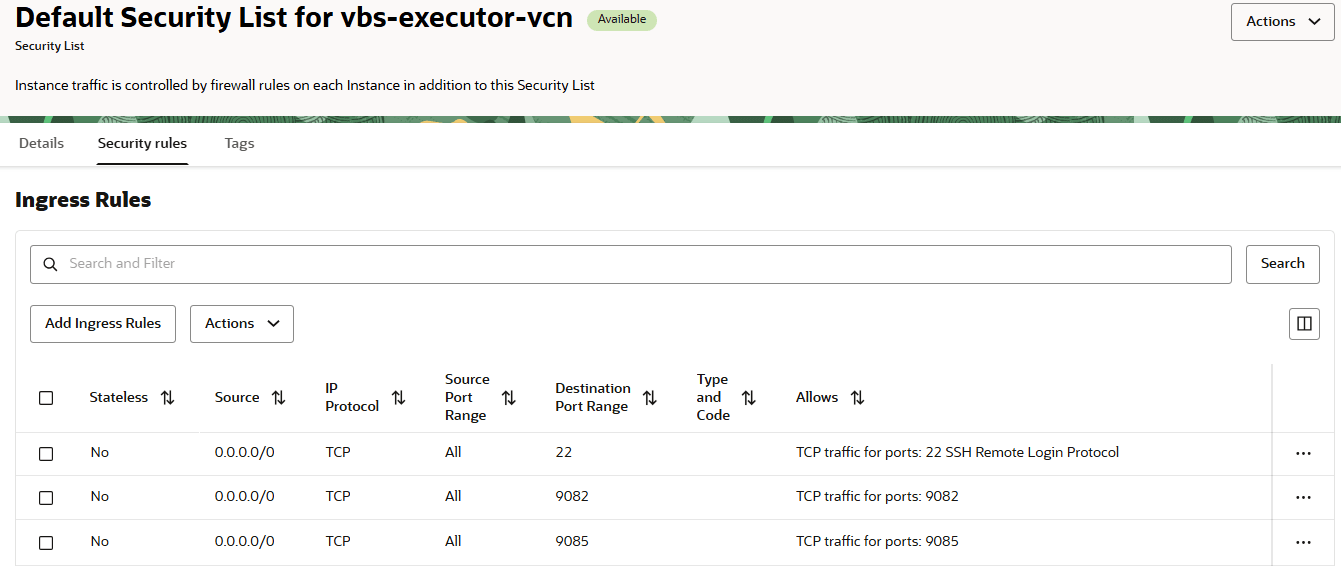Open row menu for port 22 rule

pyautogui.click(x=1302, y=453)
